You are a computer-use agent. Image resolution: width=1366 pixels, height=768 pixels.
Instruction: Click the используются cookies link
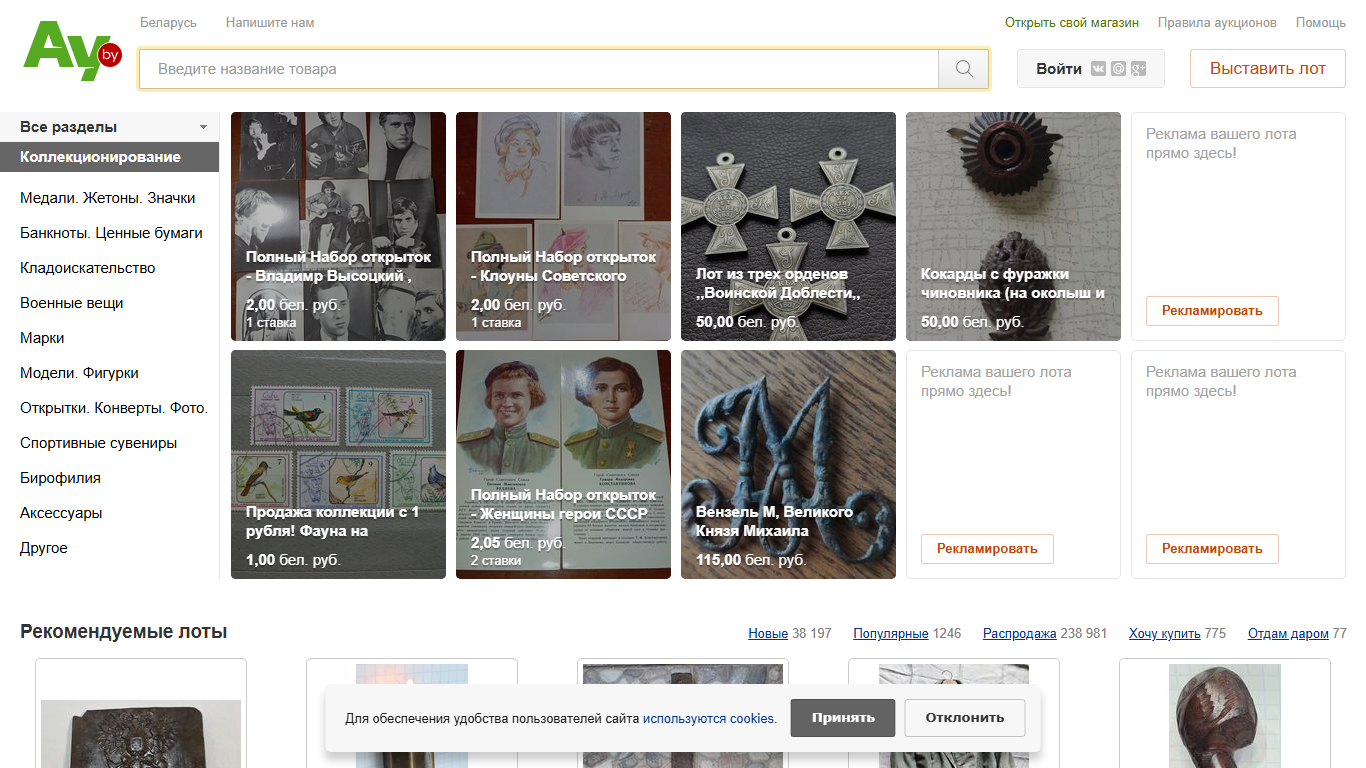(709, 718)
